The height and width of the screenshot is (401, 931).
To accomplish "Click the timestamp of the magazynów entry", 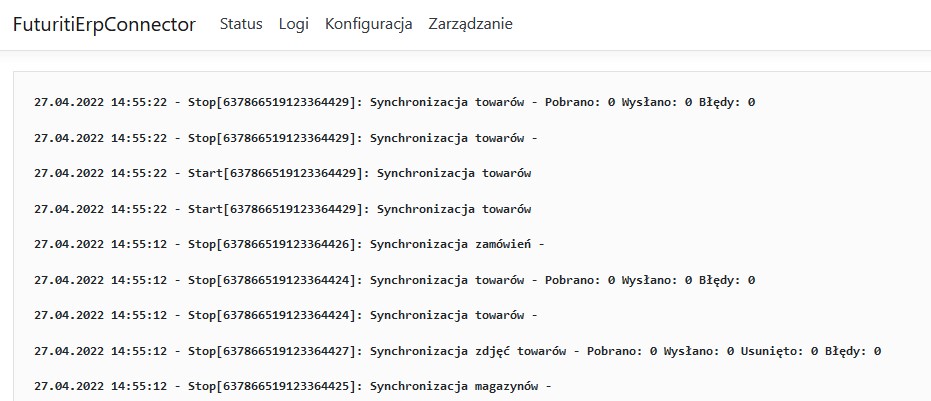I will pos(100,386).
